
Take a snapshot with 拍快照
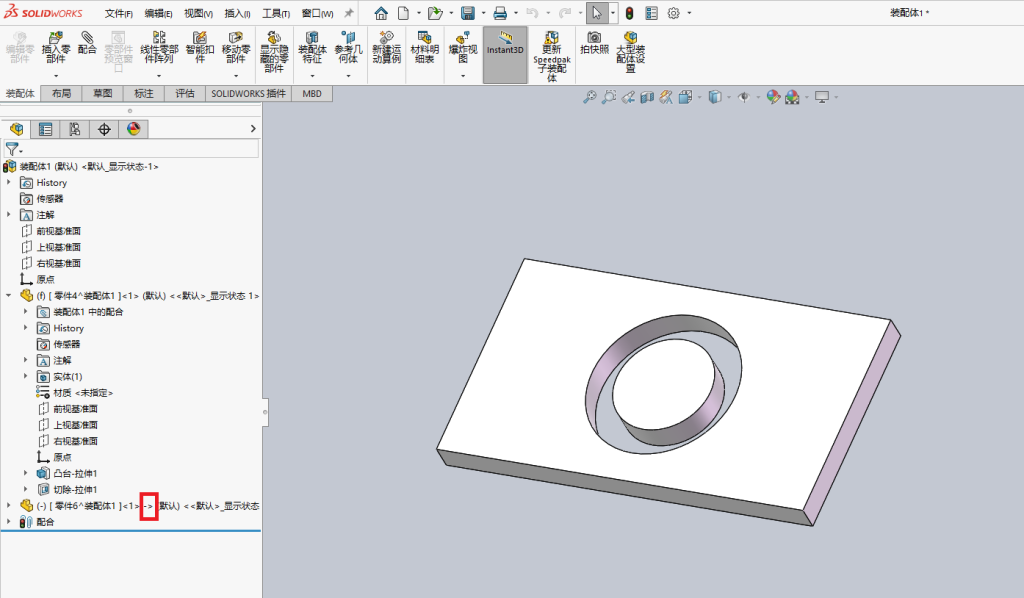coord(594,43)
